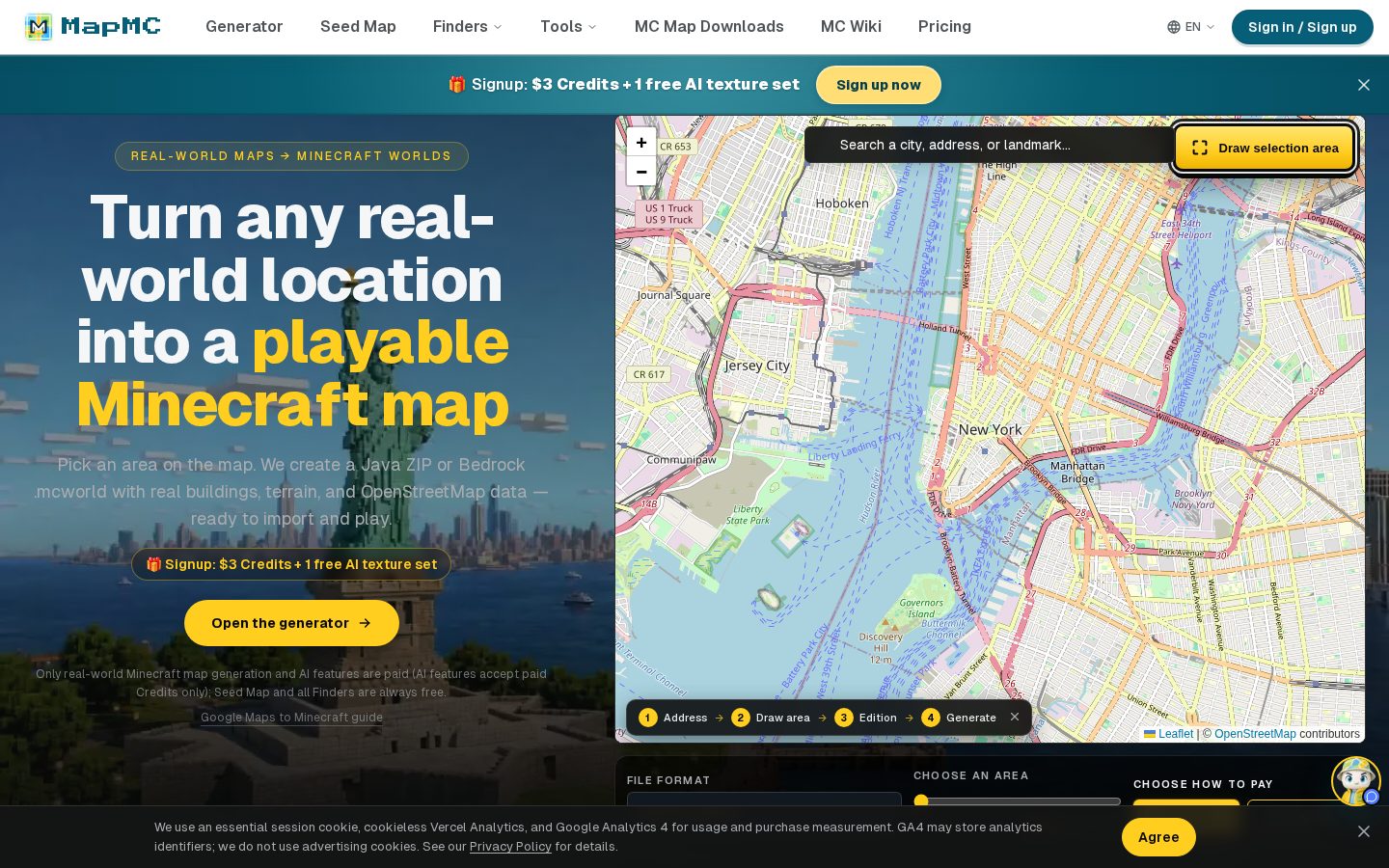Click Open the generator button
Image resolution: width=1389 pixels, height=868 pixels.
pos(291,623)
